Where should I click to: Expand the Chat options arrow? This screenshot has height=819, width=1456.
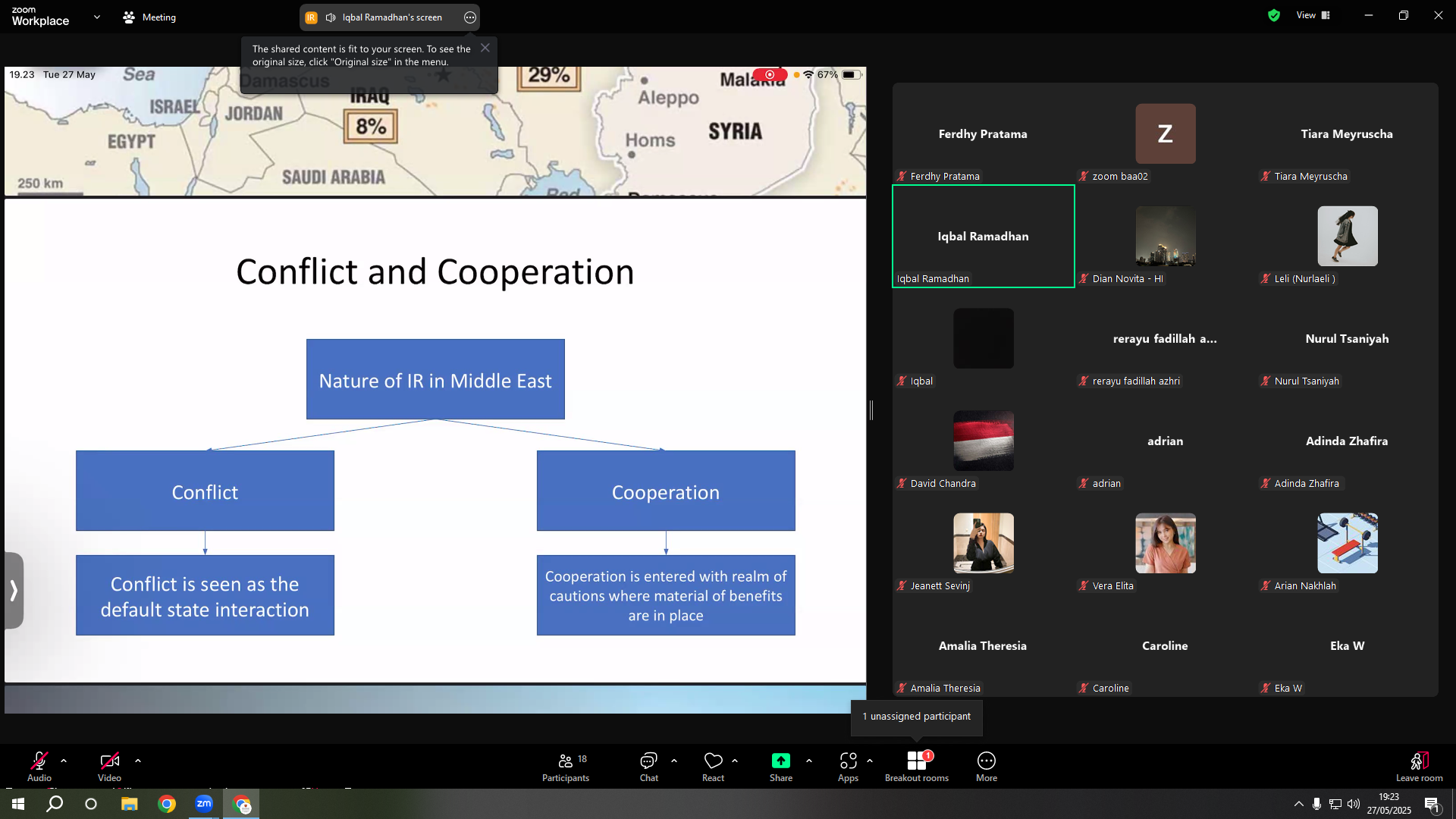click(x=674, y=760)
